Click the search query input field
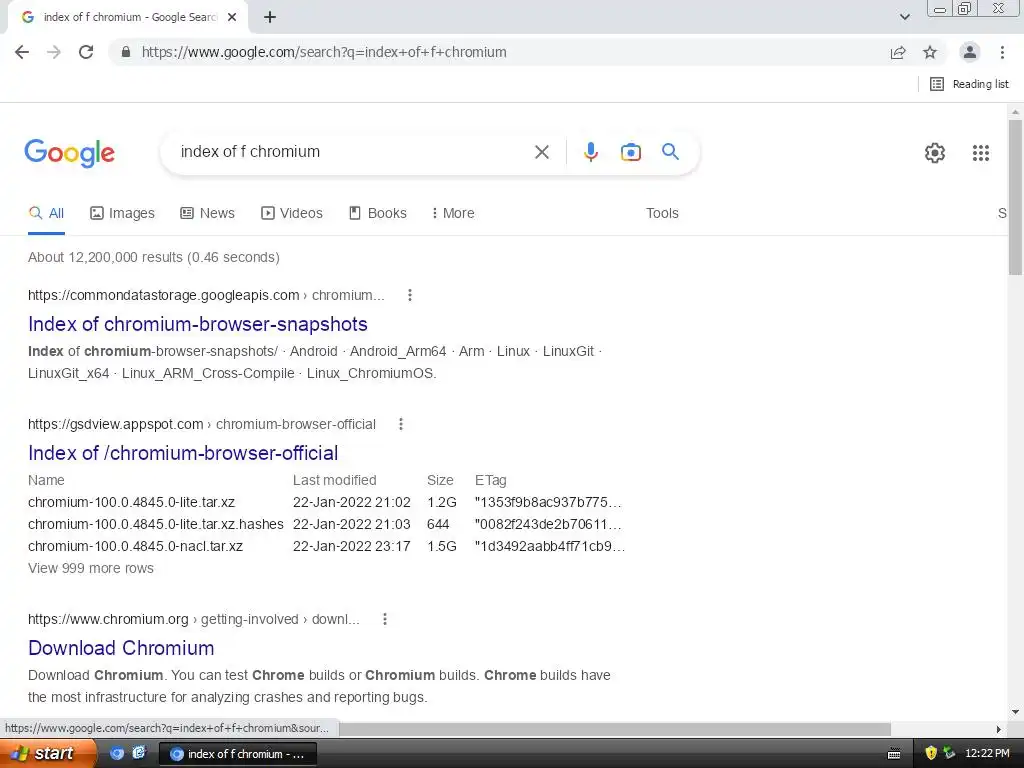1024x768 pixels. pyautogui.click(x=349, y=152)
